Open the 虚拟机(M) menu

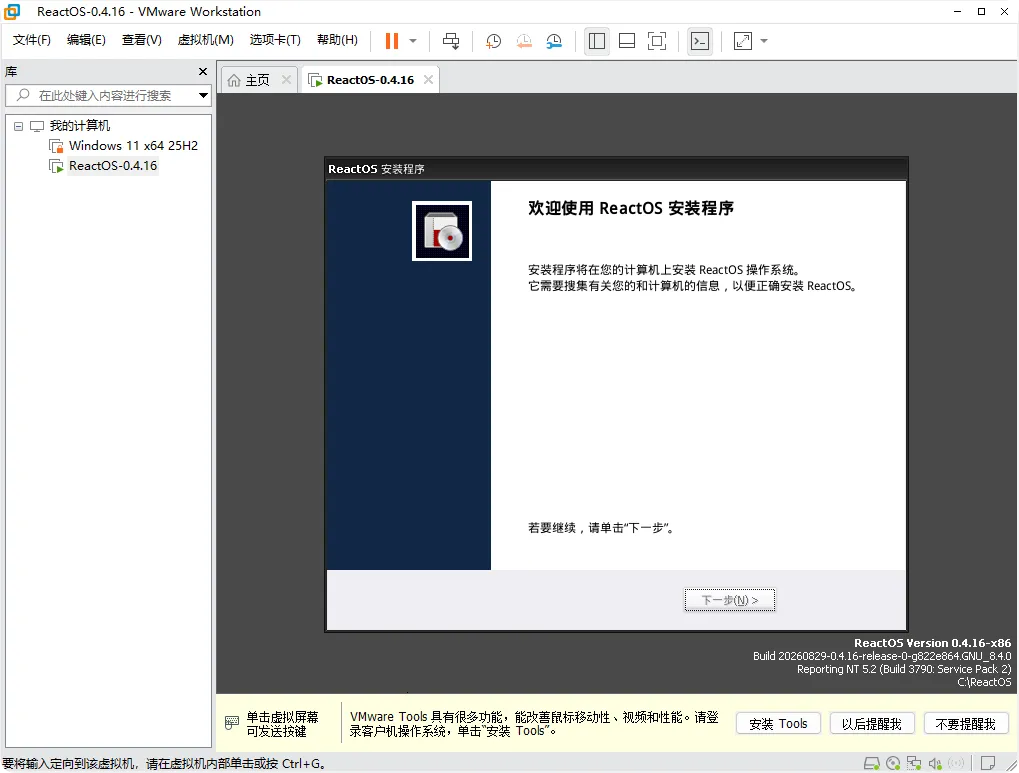pyautogui.click(x=205, y=40)
